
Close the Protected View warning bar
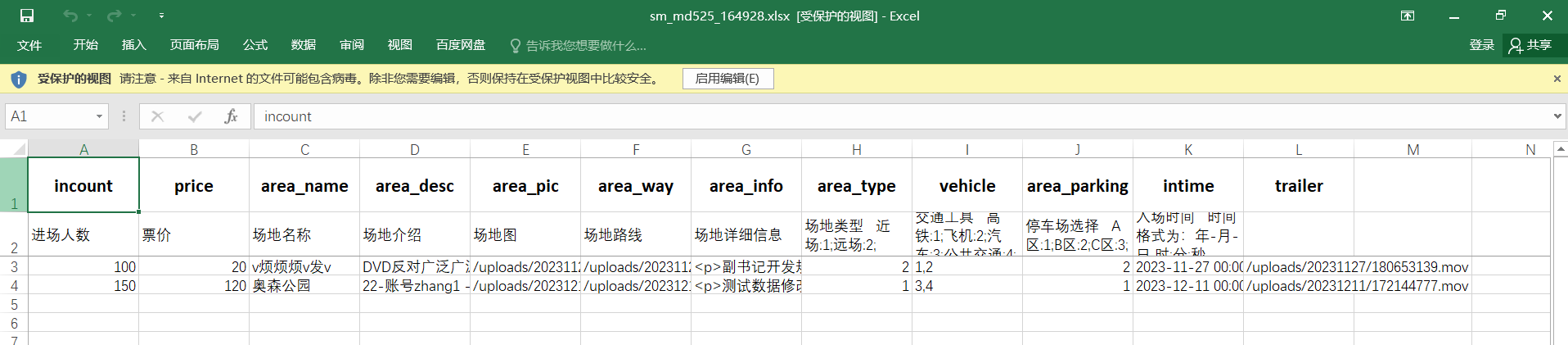1557,79
